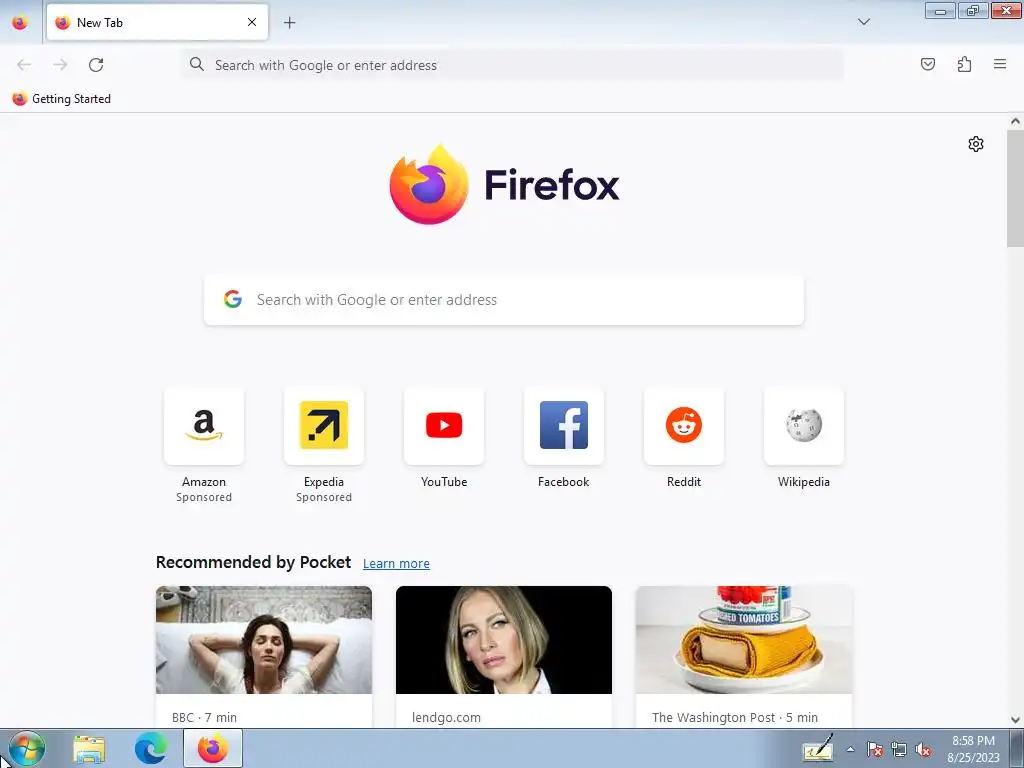Focus the toolbar address bar field
1024x768 pixels.
coord(513,65)
